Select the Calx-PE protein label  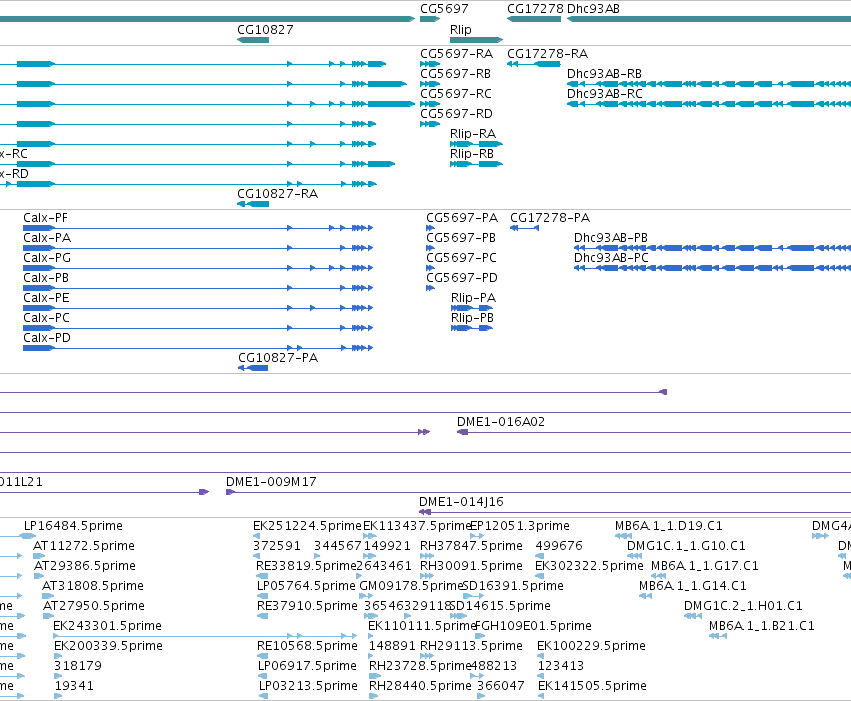[x=46, y=298]
